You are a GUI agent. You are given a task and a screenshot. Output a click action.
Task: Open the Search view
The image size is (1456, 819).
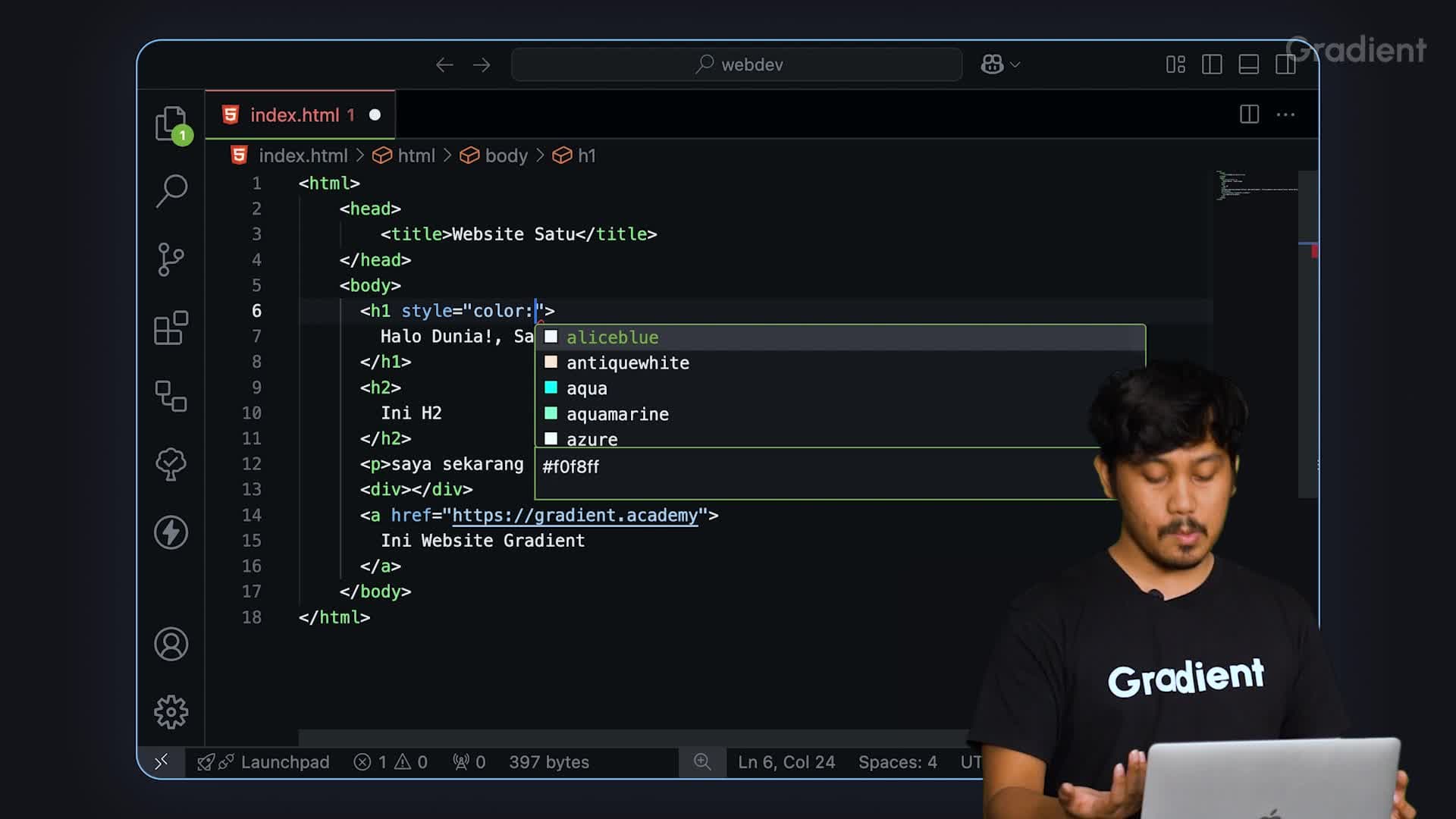(171, 191)
